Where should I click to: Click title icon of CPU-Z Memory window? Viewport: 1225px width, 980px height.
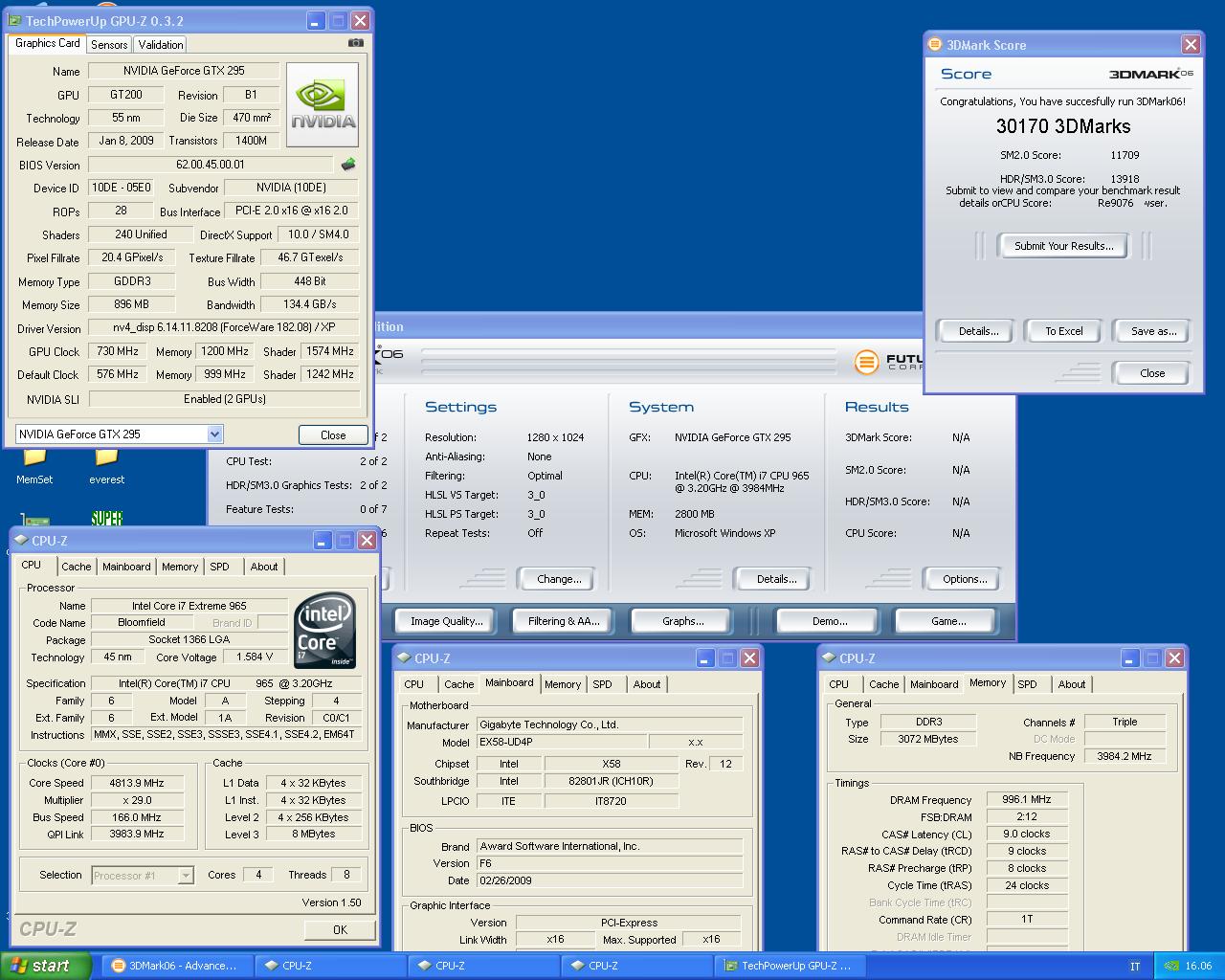click(x=829, y=657)
